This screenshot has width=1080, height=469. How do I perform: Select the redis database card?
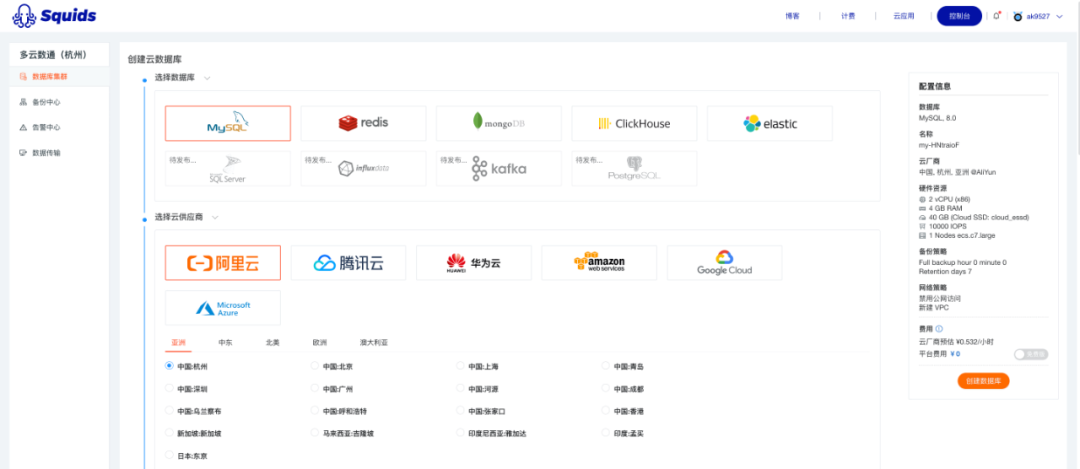363,123
